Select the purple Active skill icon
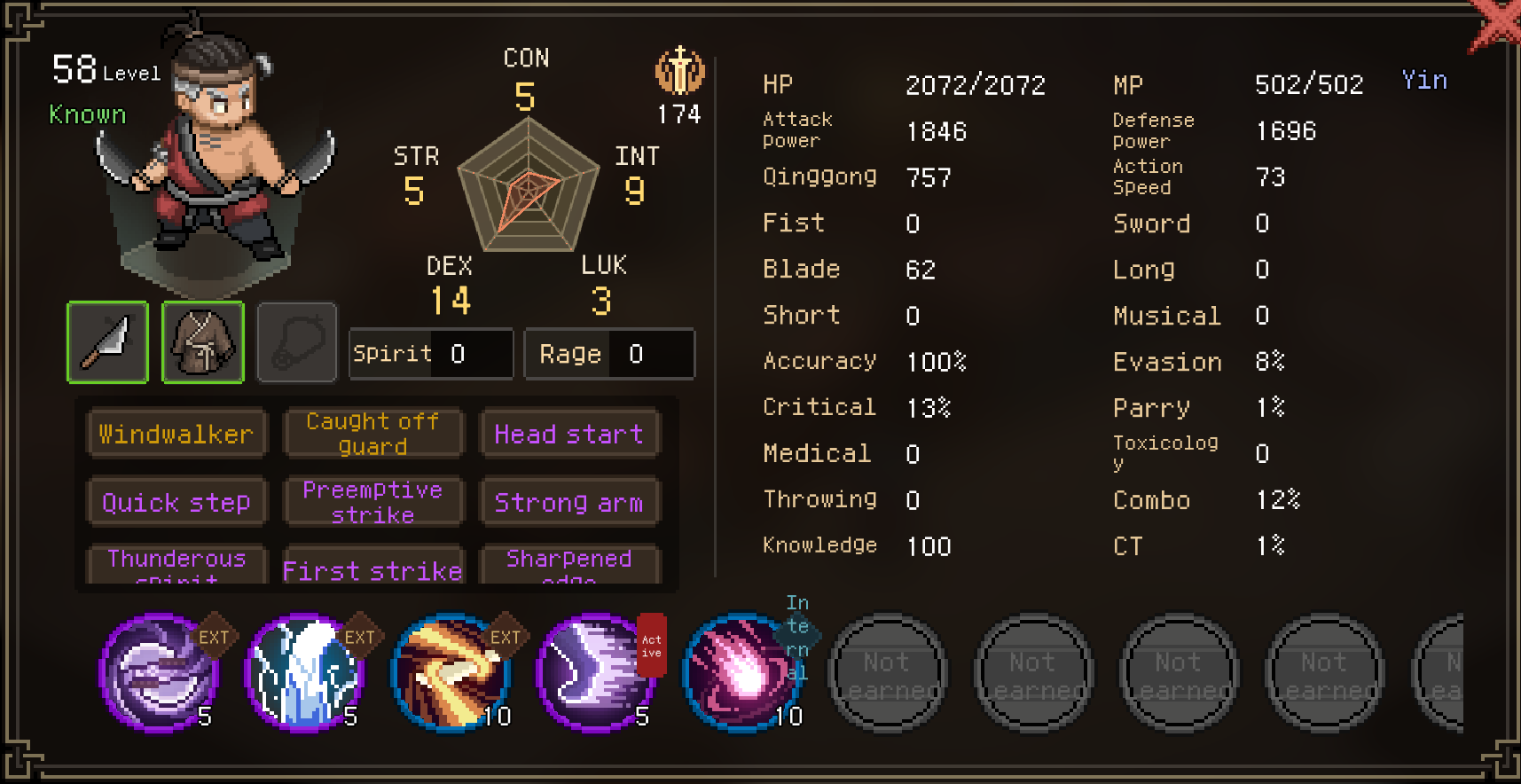This screenshot has height=784, width=1521. point(596,674)
